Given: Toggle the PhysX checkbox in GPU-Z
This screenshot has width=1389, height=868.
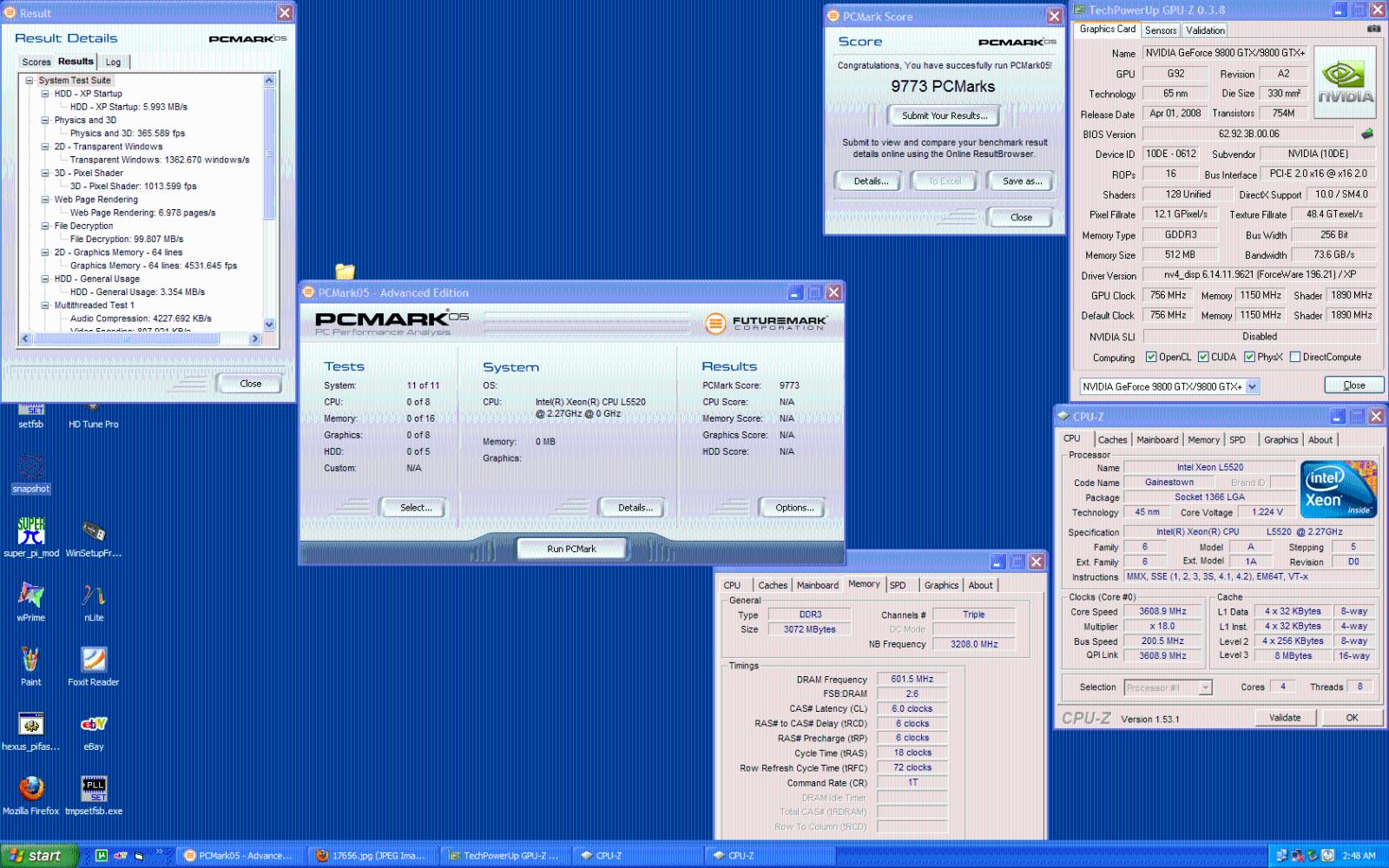Looking at the screenshot, I should [x=1249, y=357].
